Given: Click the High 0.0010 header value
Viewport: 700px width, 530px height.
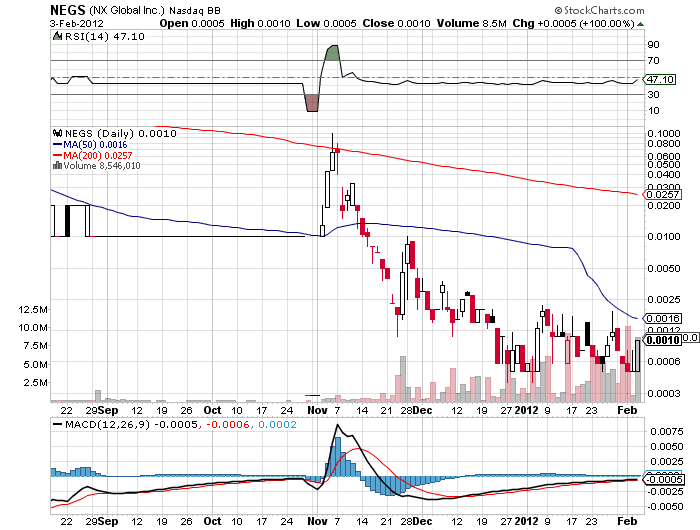Looking at the screenshot, I should (x=260, y=23).
